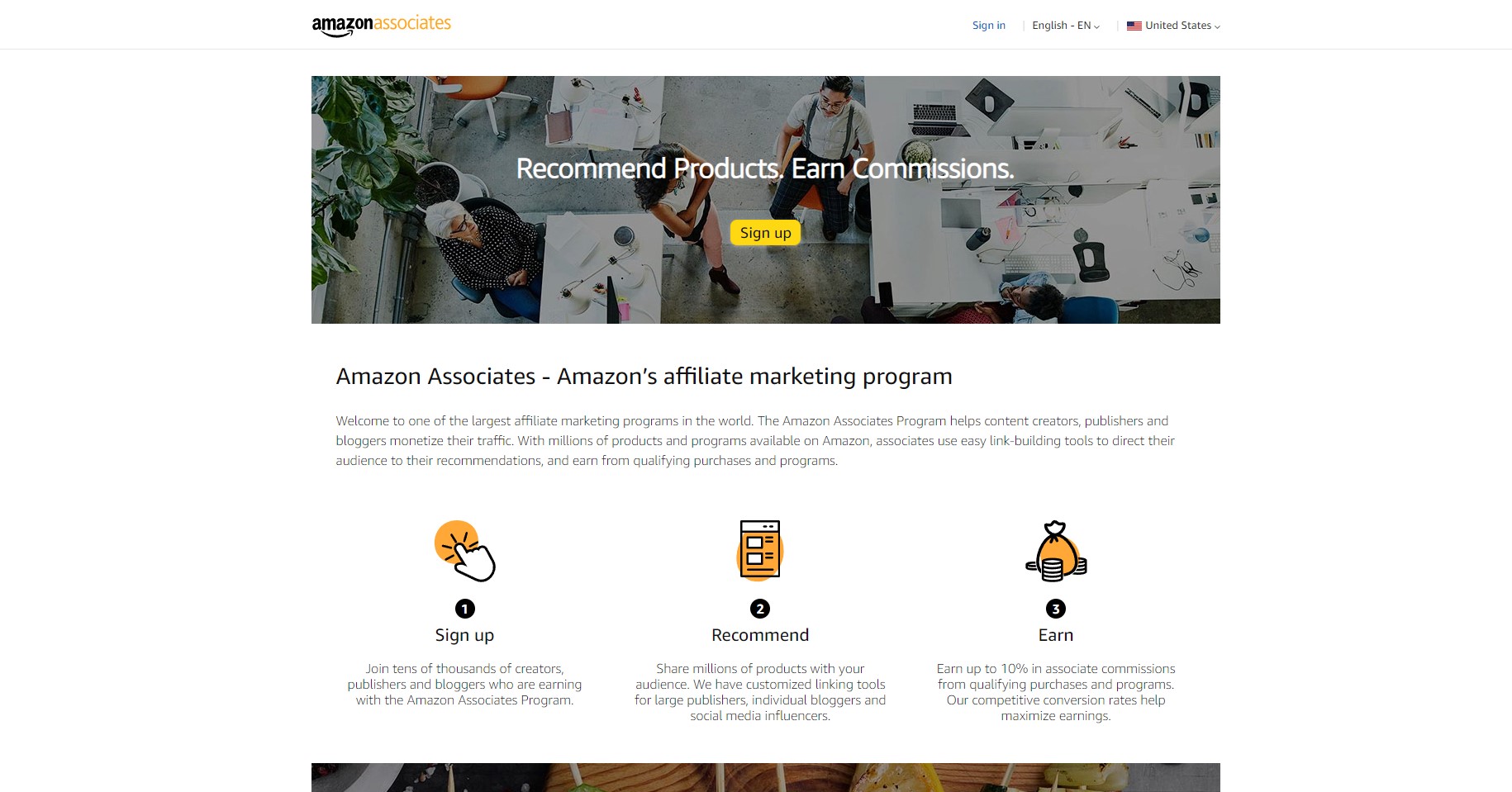
Task: Click the United States flag icon
Action: (1134, 26)
